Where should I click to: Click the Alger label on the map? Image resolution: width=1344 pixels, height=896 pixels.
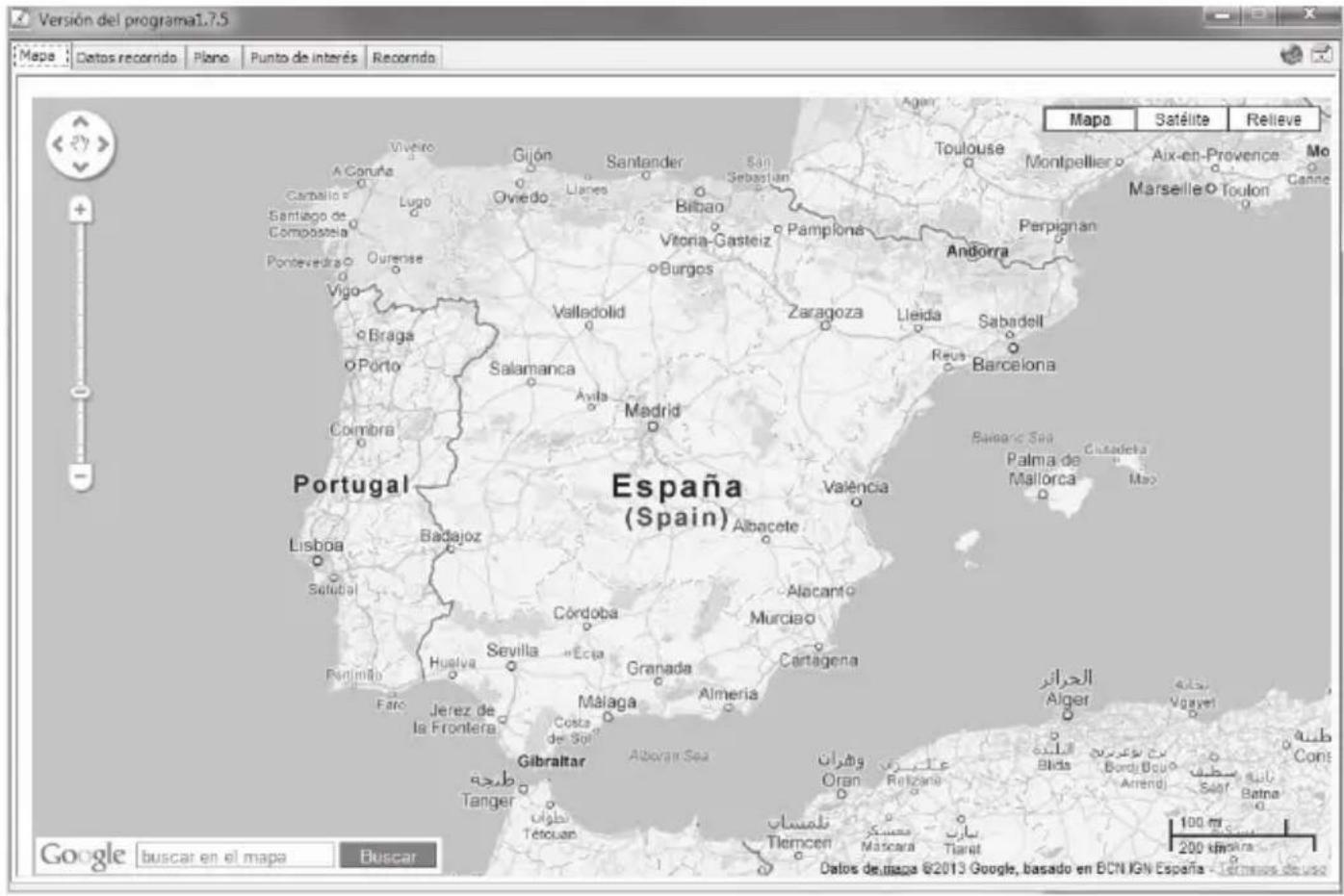click(x=1067, y=700)
